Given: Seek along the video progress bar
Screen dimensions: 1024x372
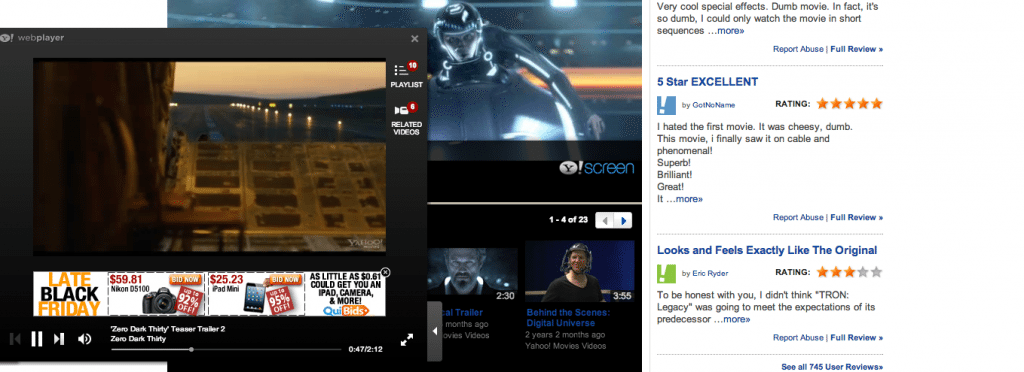Looking at the screenshot, I should point(226,350).
